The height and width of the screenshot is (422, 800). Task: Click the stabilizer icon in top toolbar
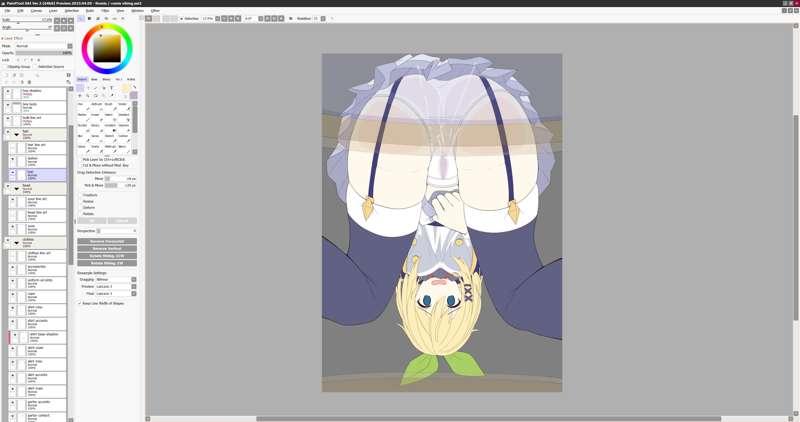click(x=291, y=18)
